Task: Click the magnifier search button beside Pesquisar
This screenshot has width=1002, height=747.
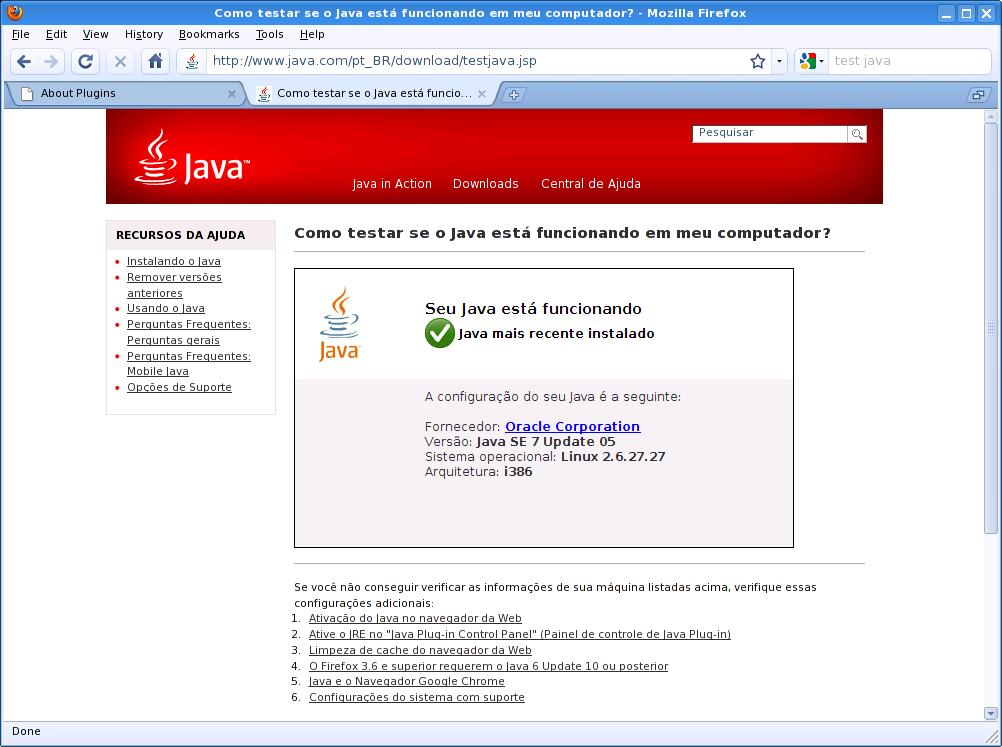Action: [857, 134]
